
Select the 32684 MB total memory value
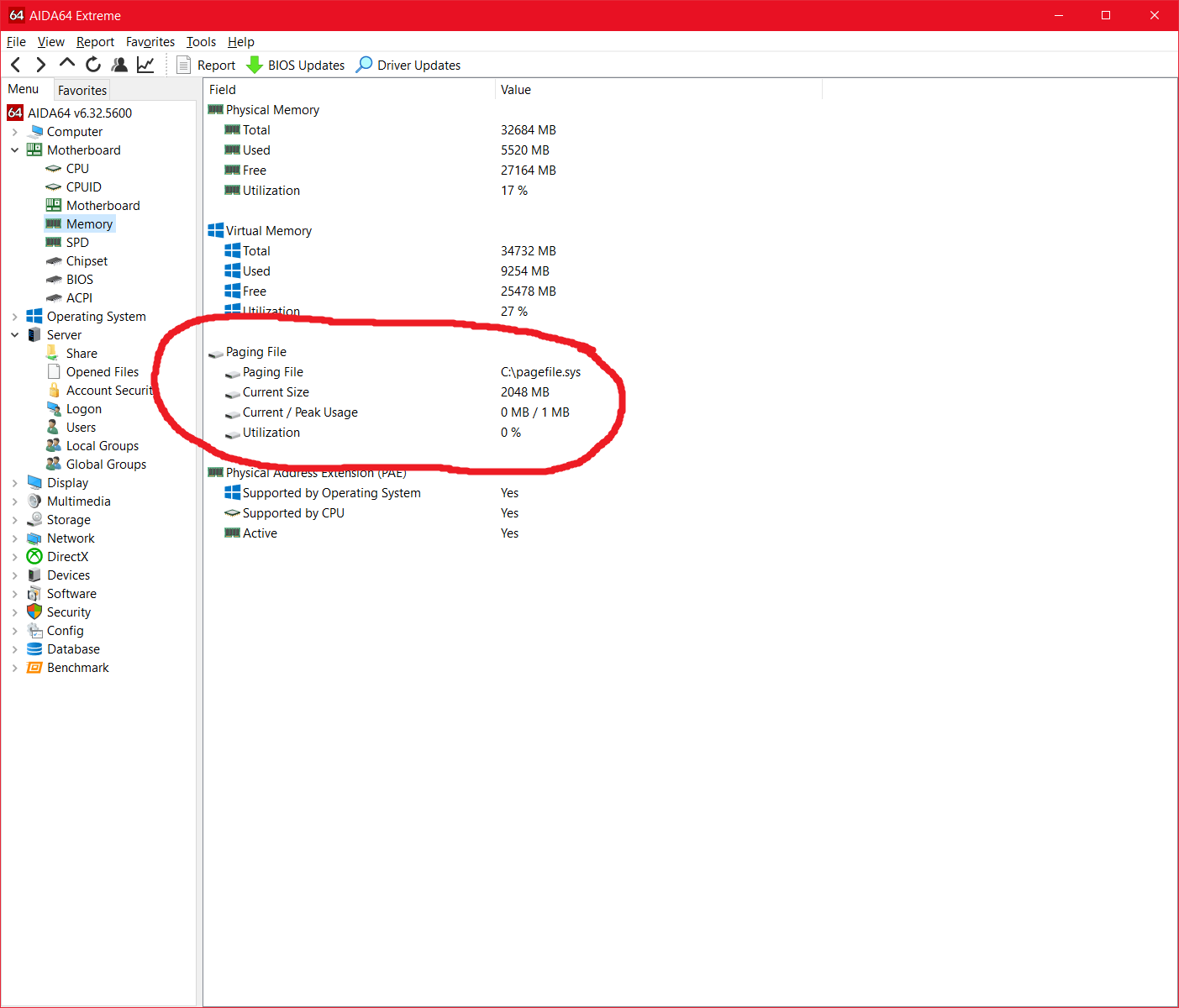529,130
